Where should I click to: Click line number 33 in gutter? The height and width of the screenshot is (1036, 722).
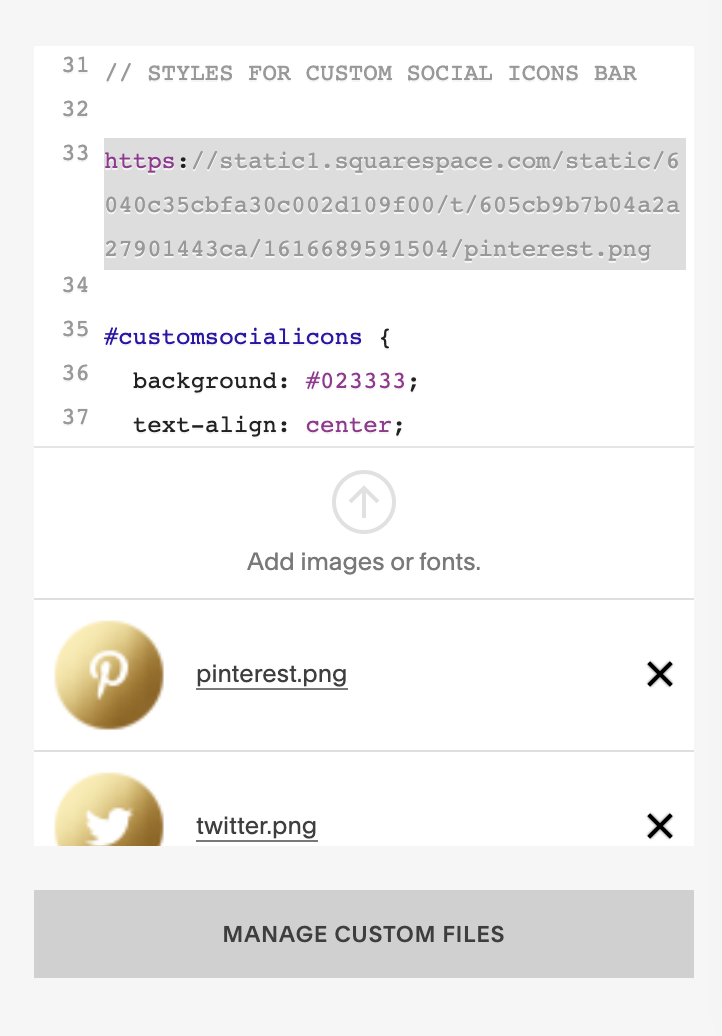(75, 154)
